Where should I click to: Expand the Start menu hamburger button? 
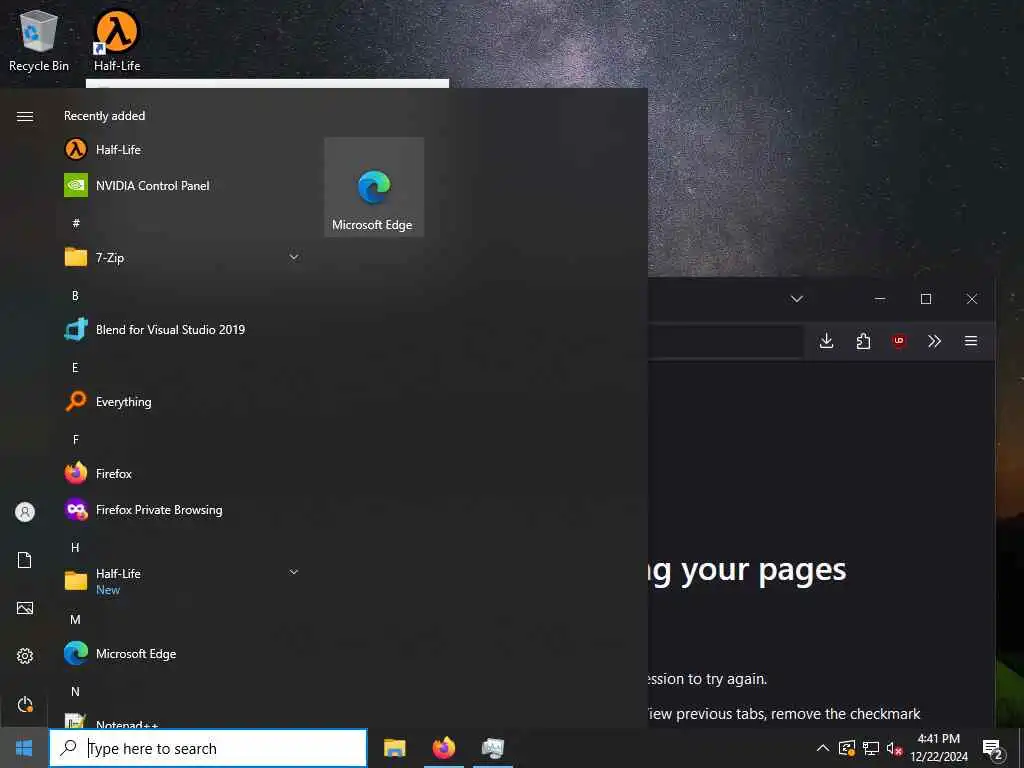click(x=25, y=116)
